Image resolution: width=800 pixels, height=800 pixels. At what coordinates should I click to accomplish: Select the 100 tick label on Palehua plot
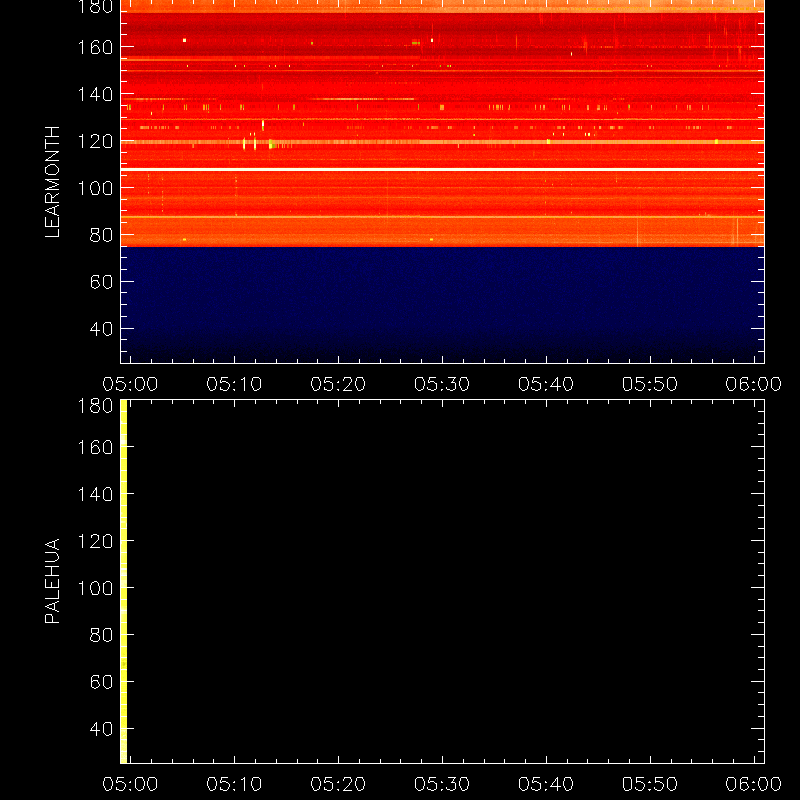pyautogui.click(x=95, y=588)
